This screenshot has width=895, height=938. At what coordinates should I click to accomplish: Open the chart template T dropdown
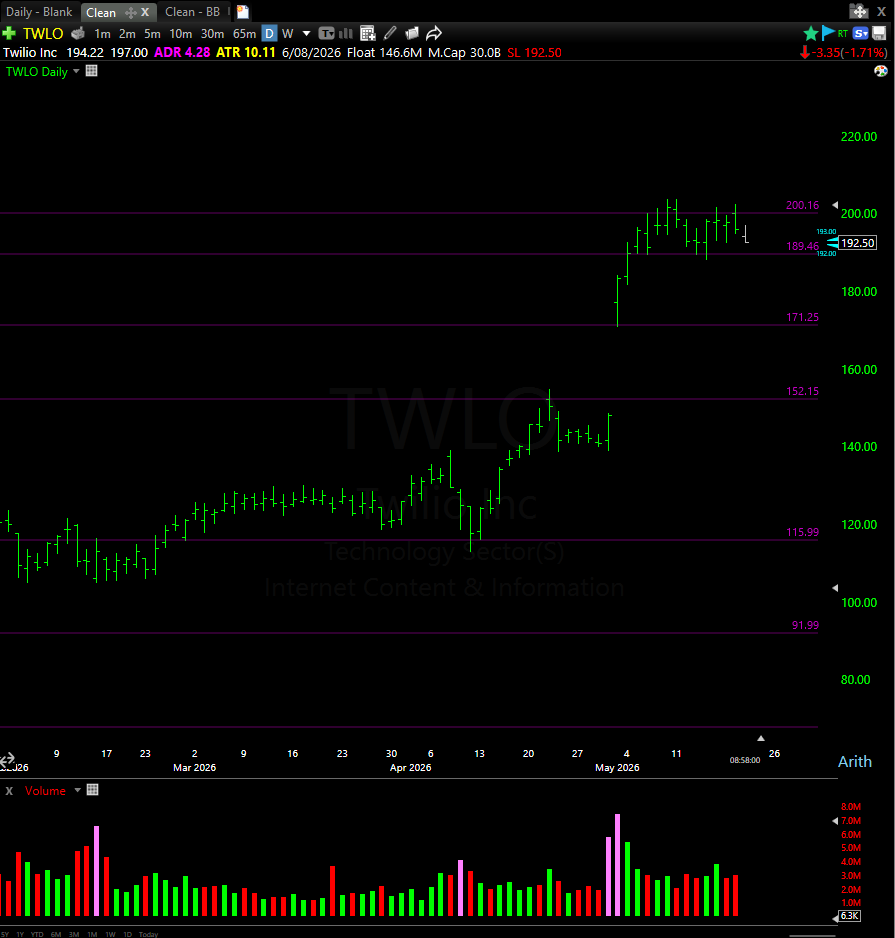coord(327,34)
